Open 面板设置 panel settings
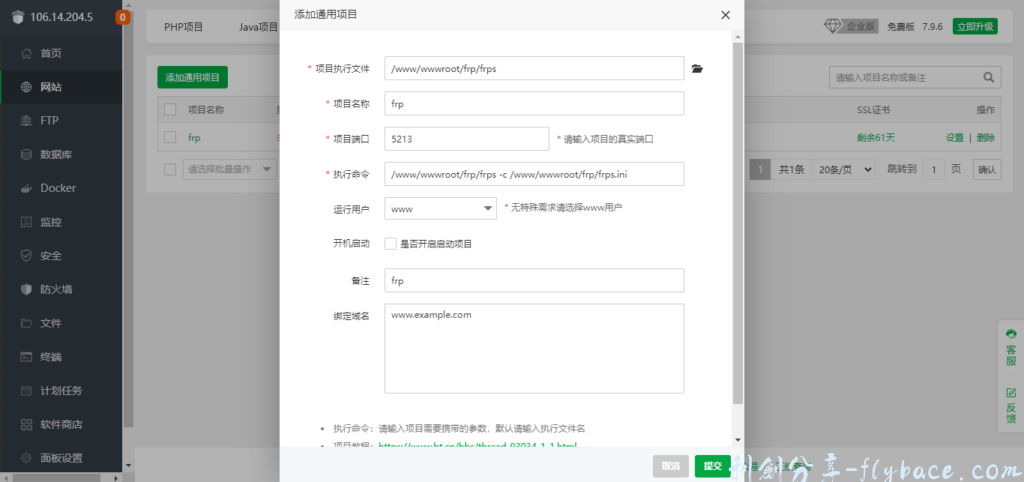 [x=61, y=458]
